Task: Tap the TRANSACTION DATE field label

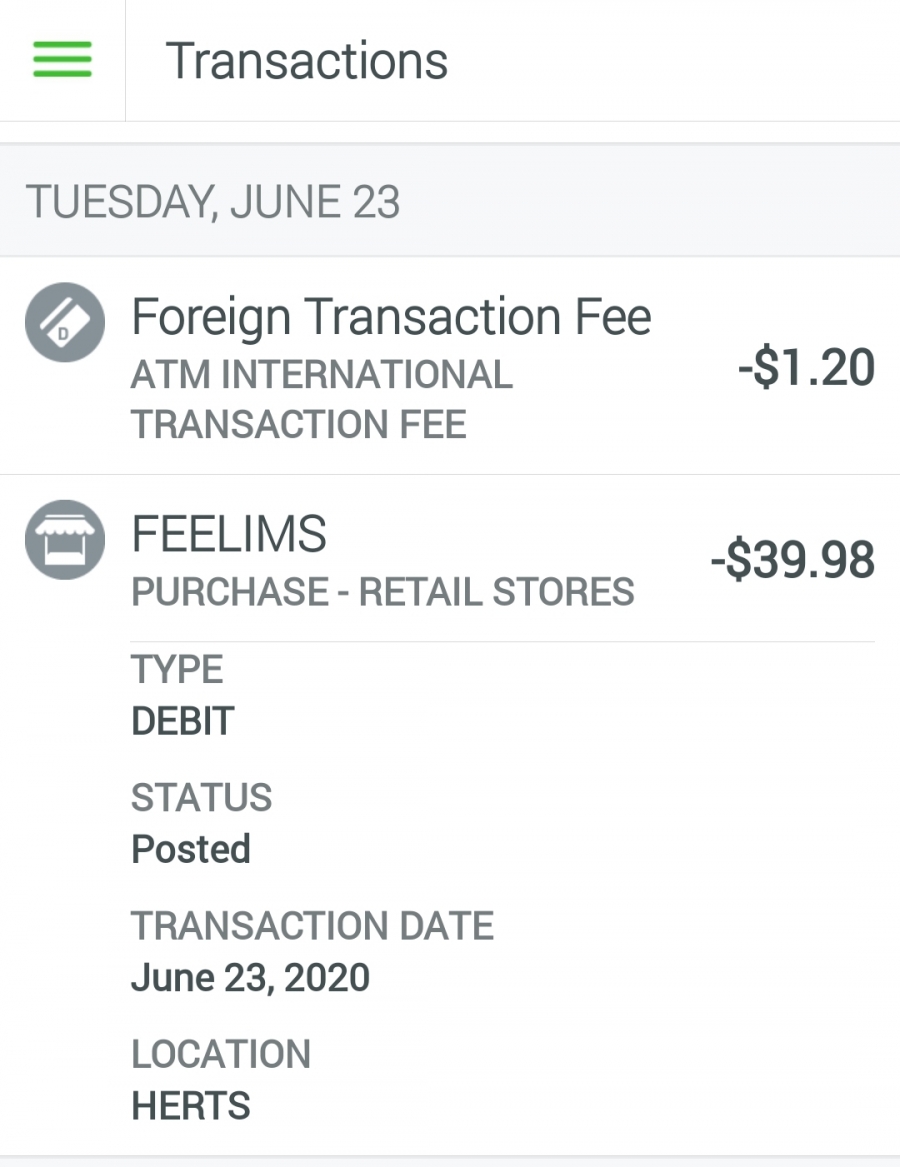Action: [x=313, y=925]
